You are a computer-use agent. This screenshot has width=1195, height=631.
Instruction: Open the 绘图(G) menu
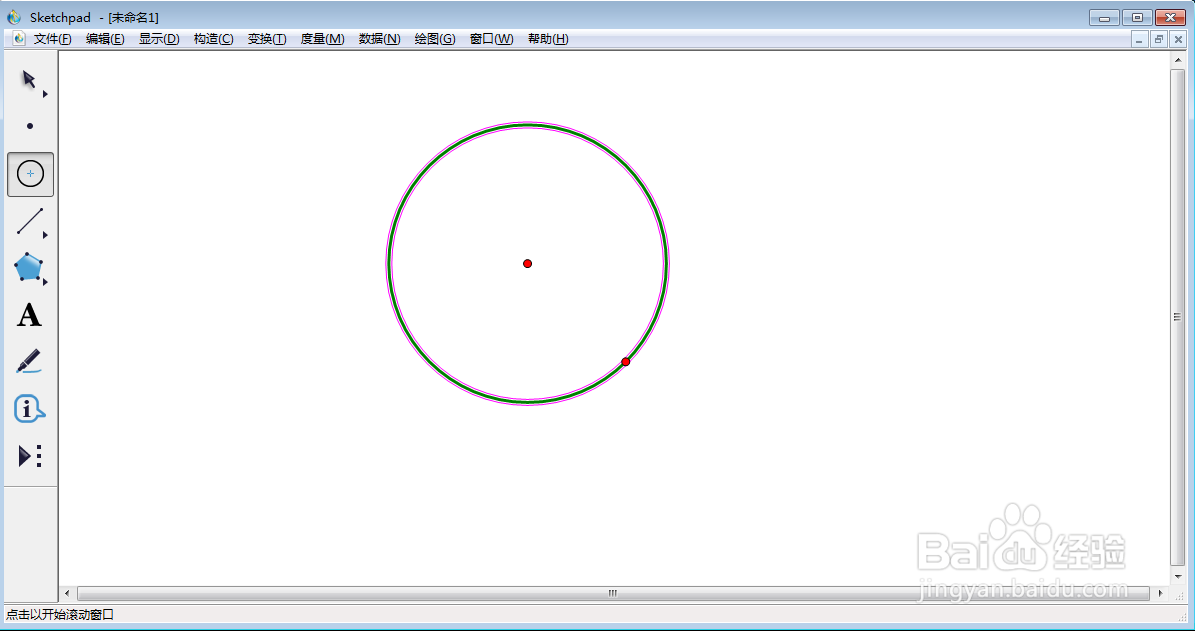coord(434,39)
